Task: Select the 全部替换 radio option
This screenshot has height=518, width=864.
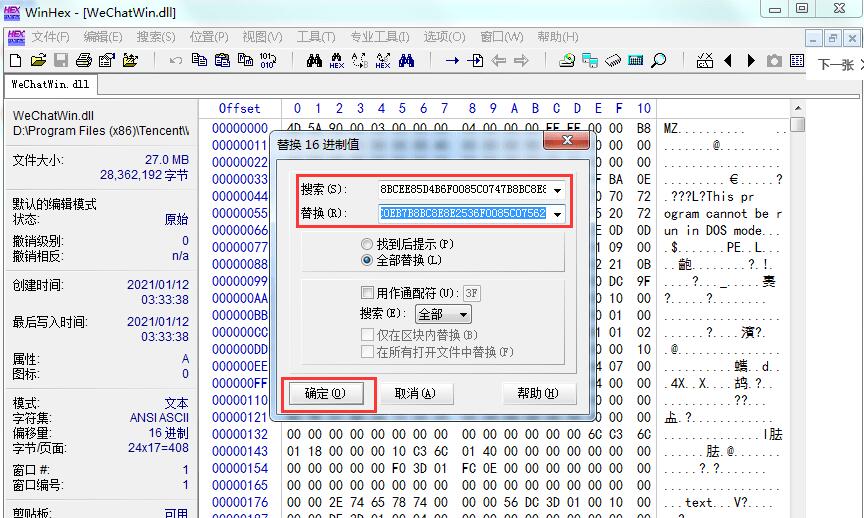Action: [x=367, y=260]
